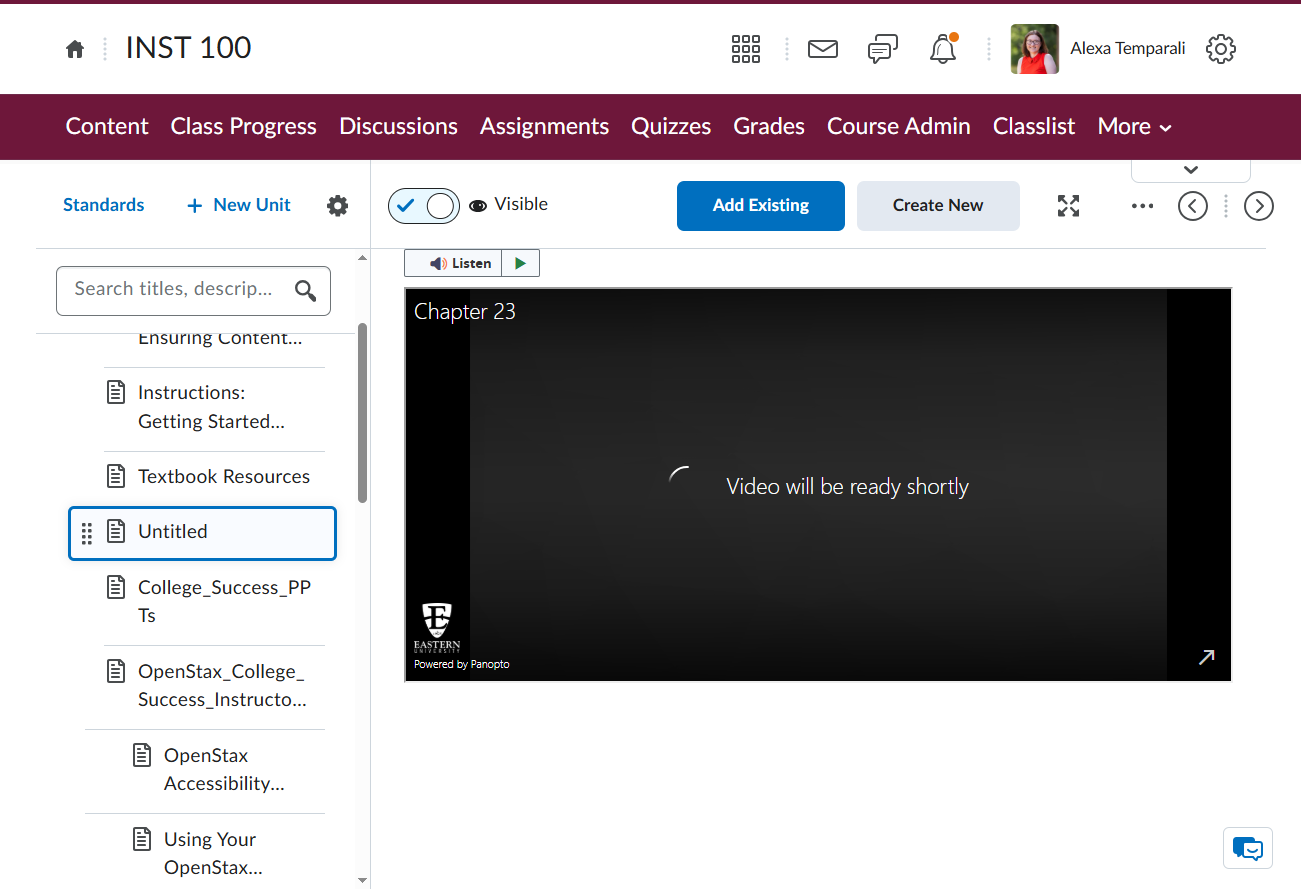Click the Visible eye status label
Viewport: 1301px width, 889px height.
(508, 205)
